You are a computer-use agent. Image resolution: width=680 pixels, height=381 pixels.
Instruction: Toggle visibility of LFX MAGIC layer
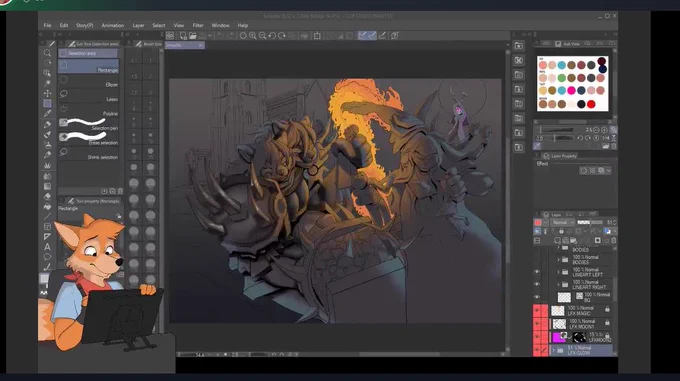coord(537,310)
